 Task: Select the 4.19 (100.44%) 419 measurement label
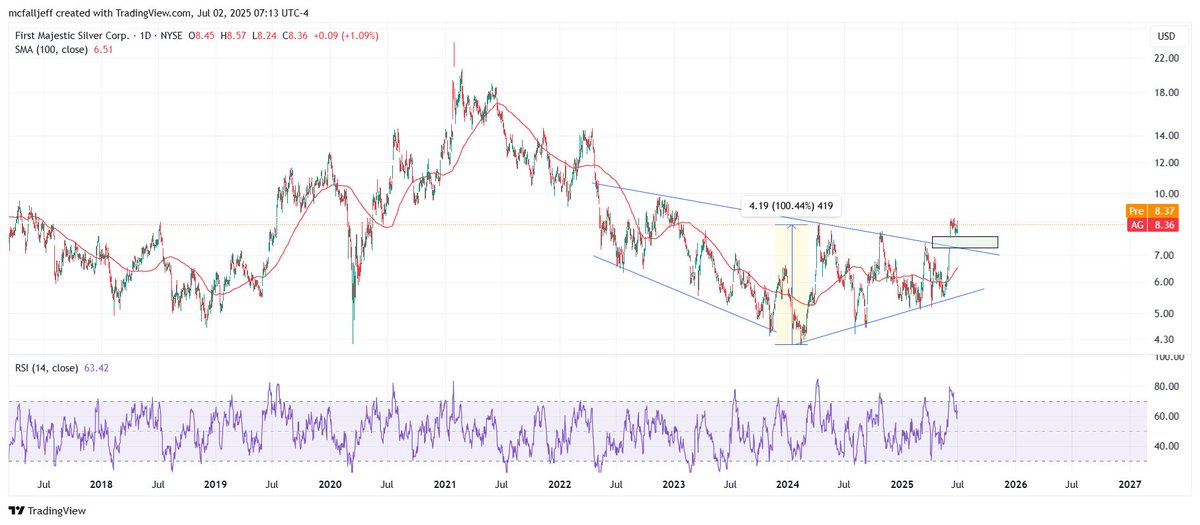tap(791, 207)
